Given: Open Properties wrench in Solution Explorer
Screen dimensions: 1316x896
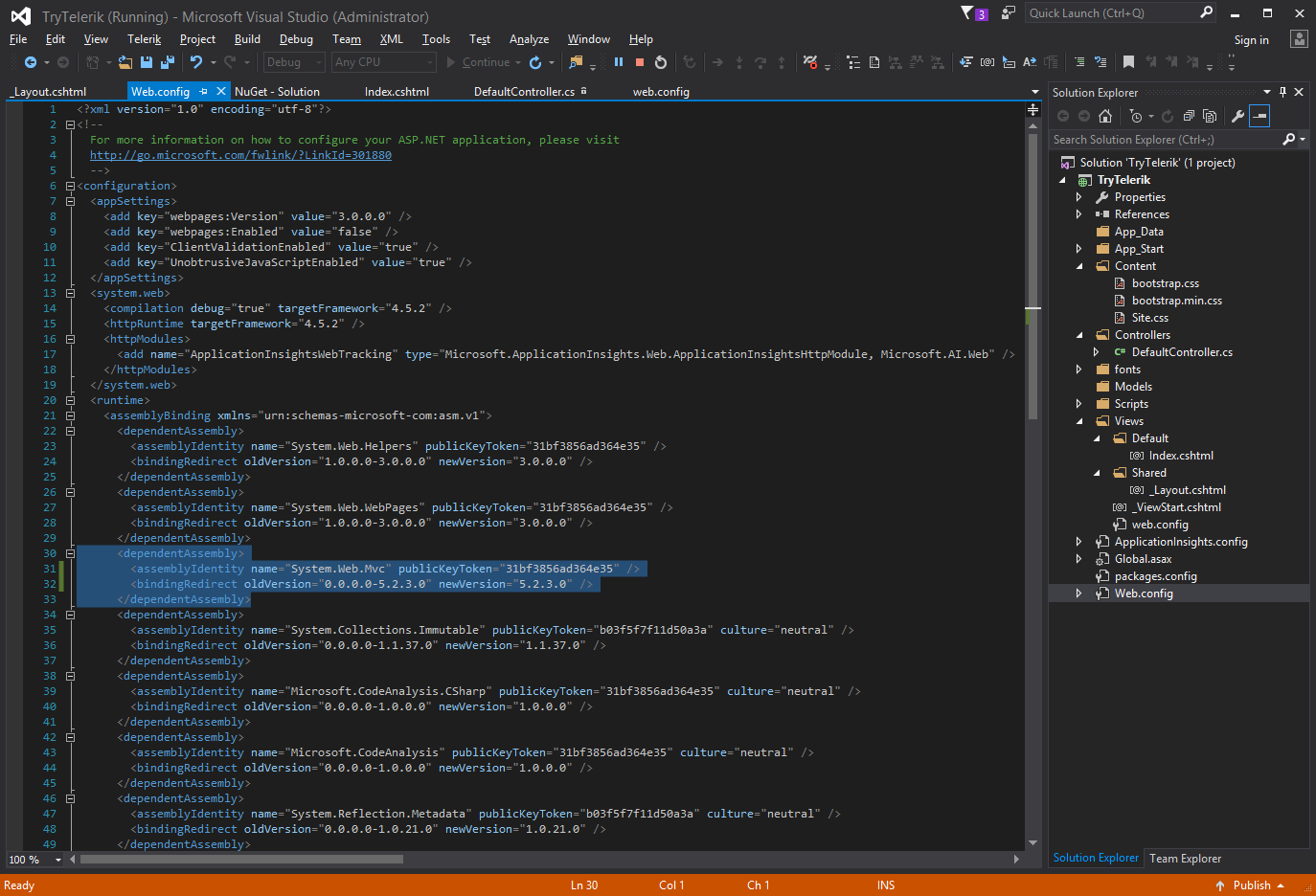Looking at the screenshot, I should [1237, 116].
